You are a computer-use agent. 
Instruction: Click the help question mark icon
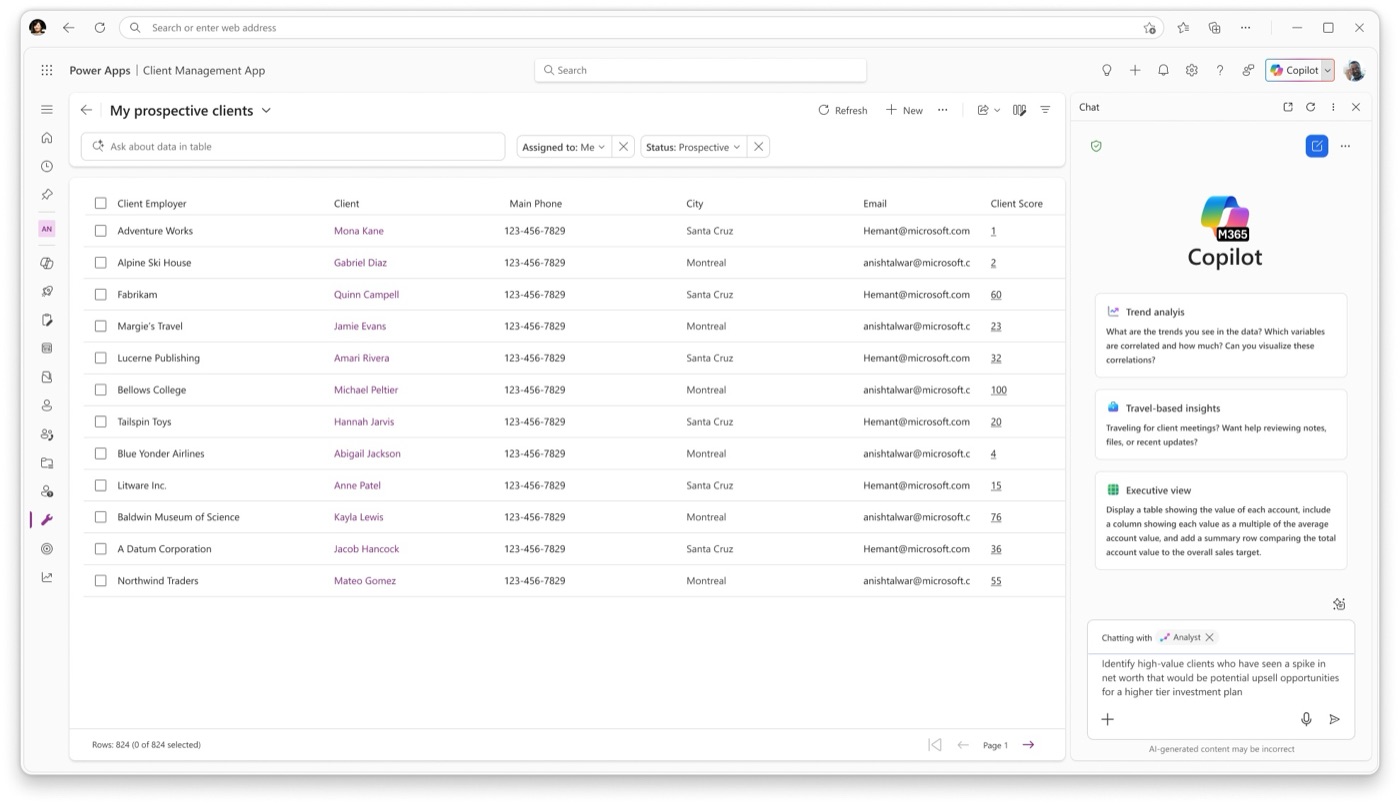tap(1219, 70)
